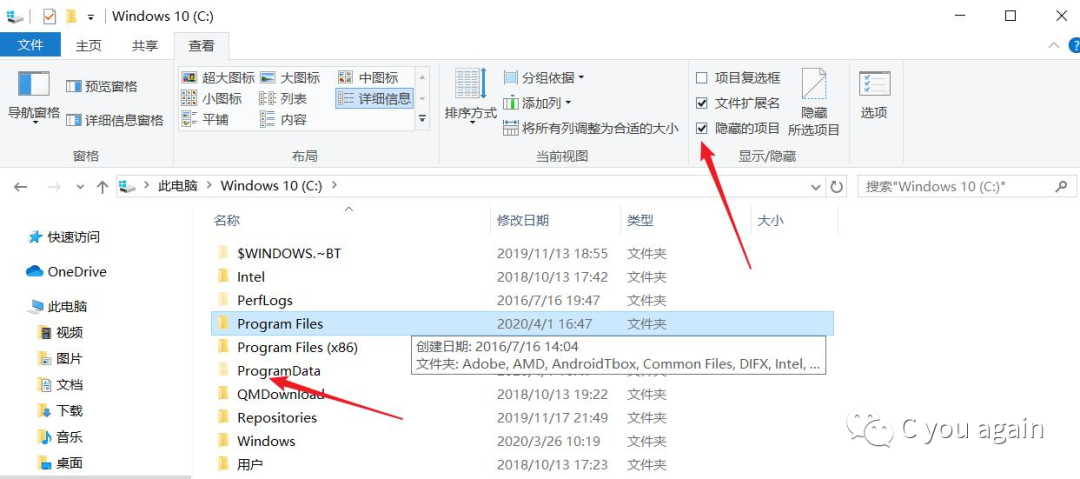The height and width of the screenshot is (479, 1080).
Task: Choose 平铺 layout
Action: pyautogui.click(x=205, y=119)
